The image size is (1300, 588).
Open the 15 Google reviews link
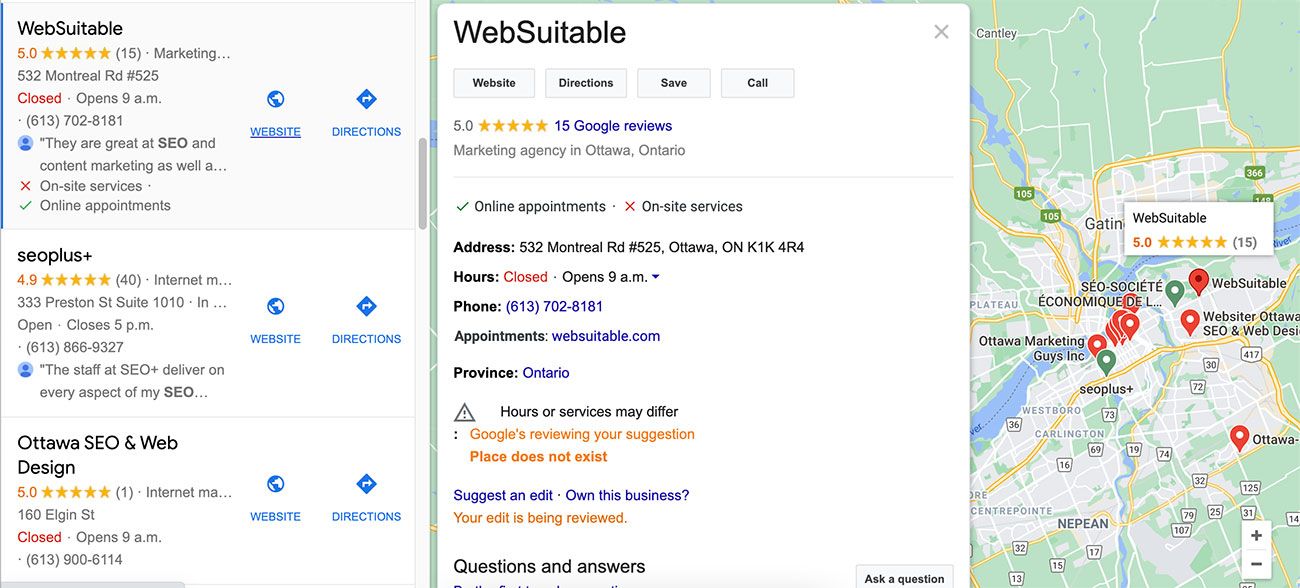tap(613, 126)
